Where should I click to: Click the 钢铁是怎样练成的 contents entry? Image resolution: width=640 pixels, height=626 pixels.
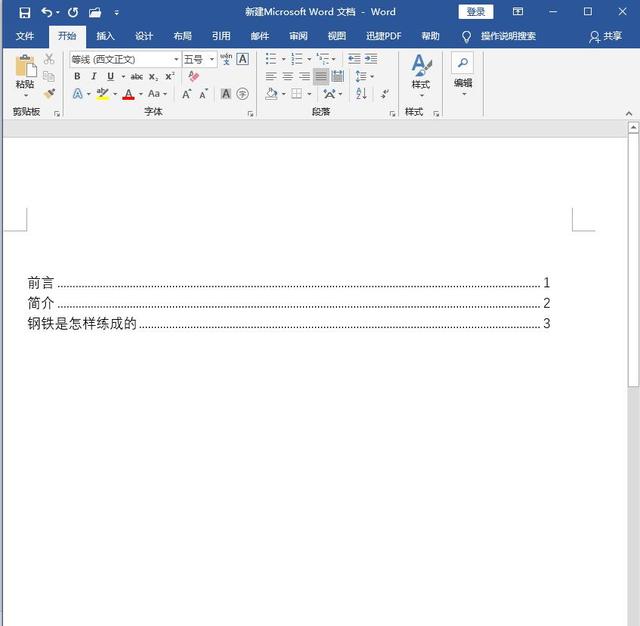(288, 323)
